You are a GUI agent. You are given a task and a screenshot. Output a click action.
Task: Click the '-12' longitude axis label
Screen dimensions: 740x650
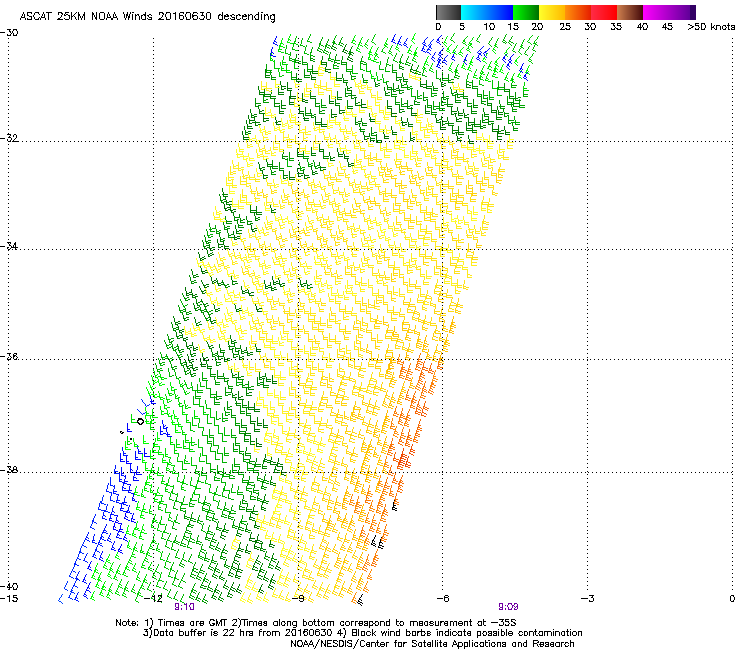154,599
